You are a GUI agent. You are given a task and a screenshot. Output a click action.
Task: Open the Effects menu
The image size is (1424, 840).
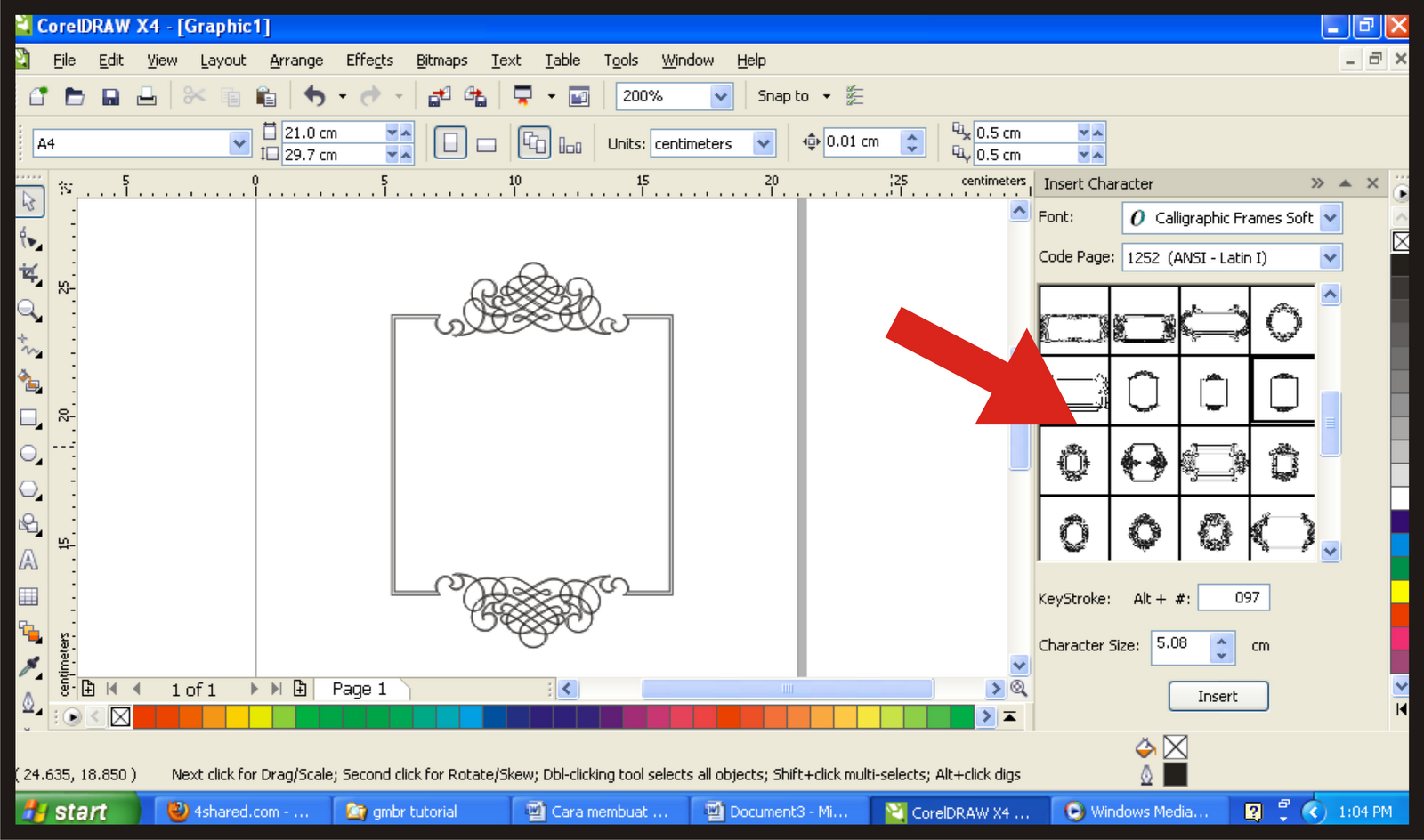[369, 60]
